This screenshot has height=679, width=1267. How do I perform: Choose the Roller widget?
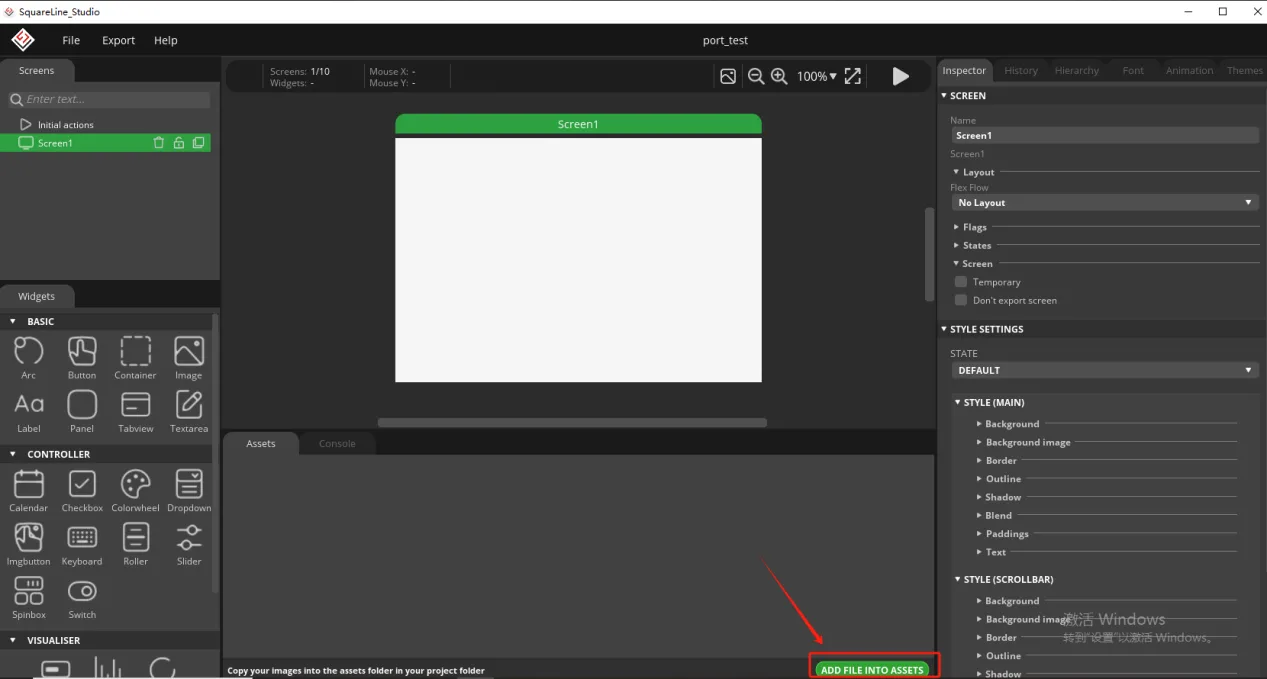click(135, 538)
